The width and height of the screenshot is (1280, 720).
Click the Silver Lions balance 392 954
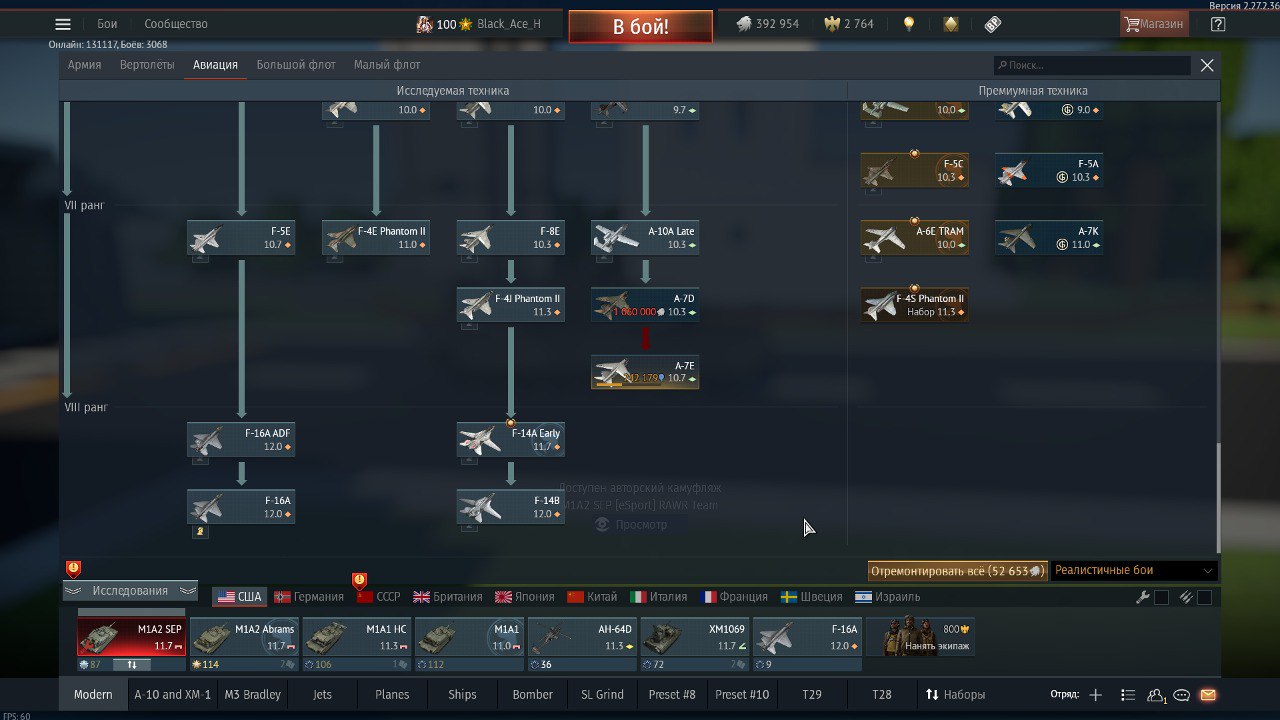pos(768,24)
